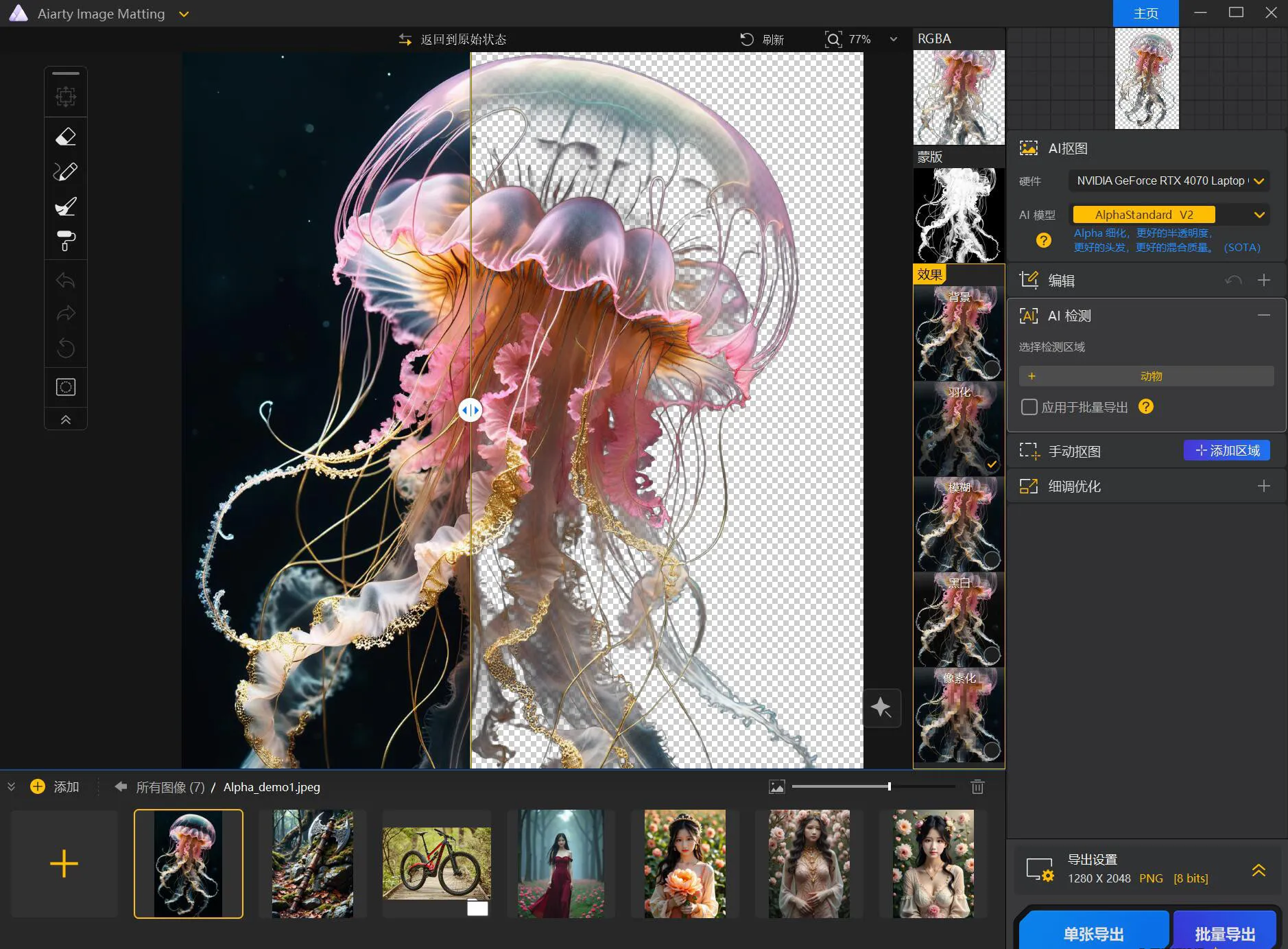Click the 细调优化 section icon
This screenshot has height=949, width=1288.
[x=1029, y=486]
